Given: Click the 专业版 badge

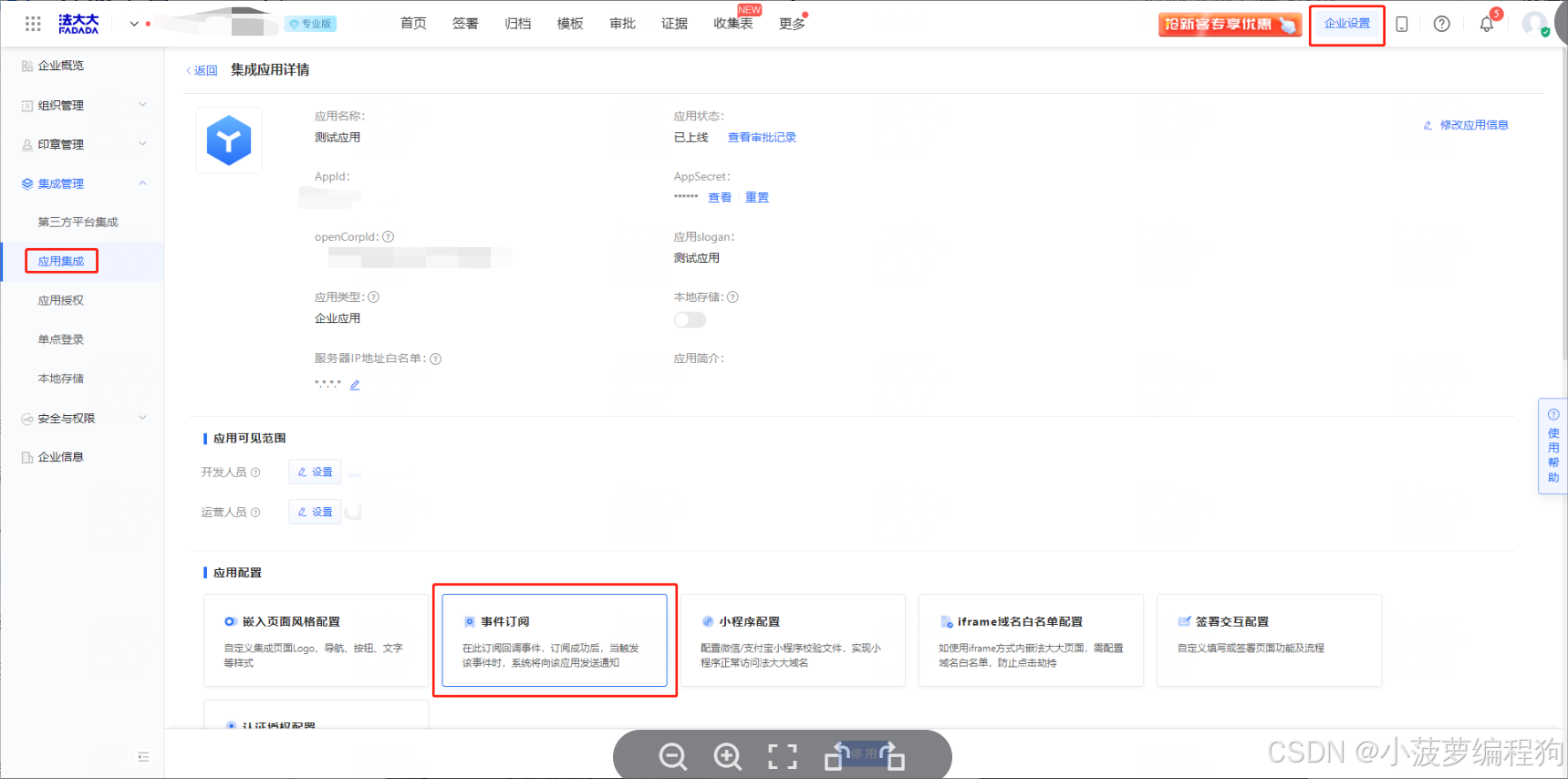Looking at the screenshot, I should point(311,24).
